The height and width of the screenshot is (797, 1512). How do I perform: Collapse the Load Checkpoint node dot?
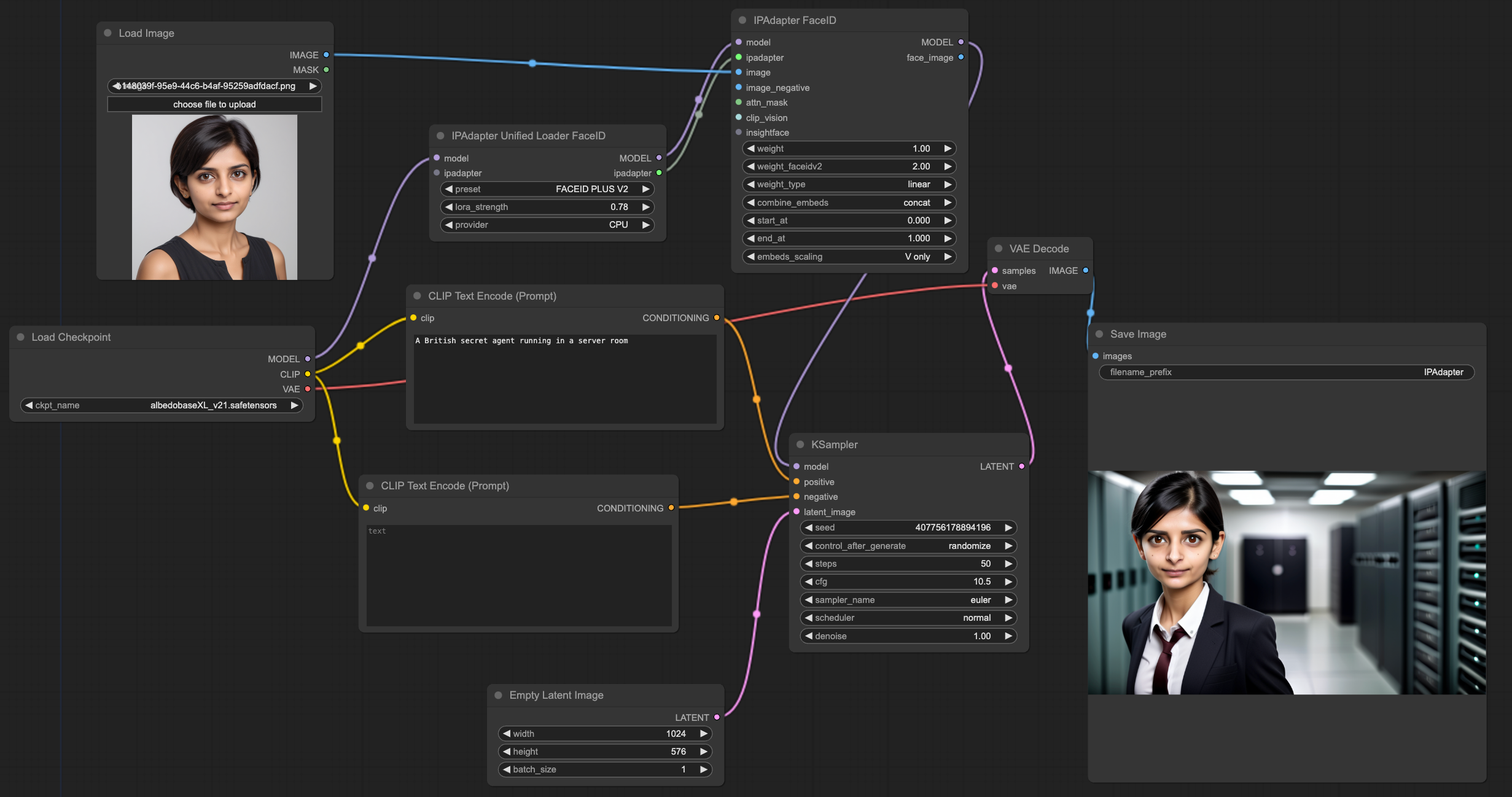[21, 337]
